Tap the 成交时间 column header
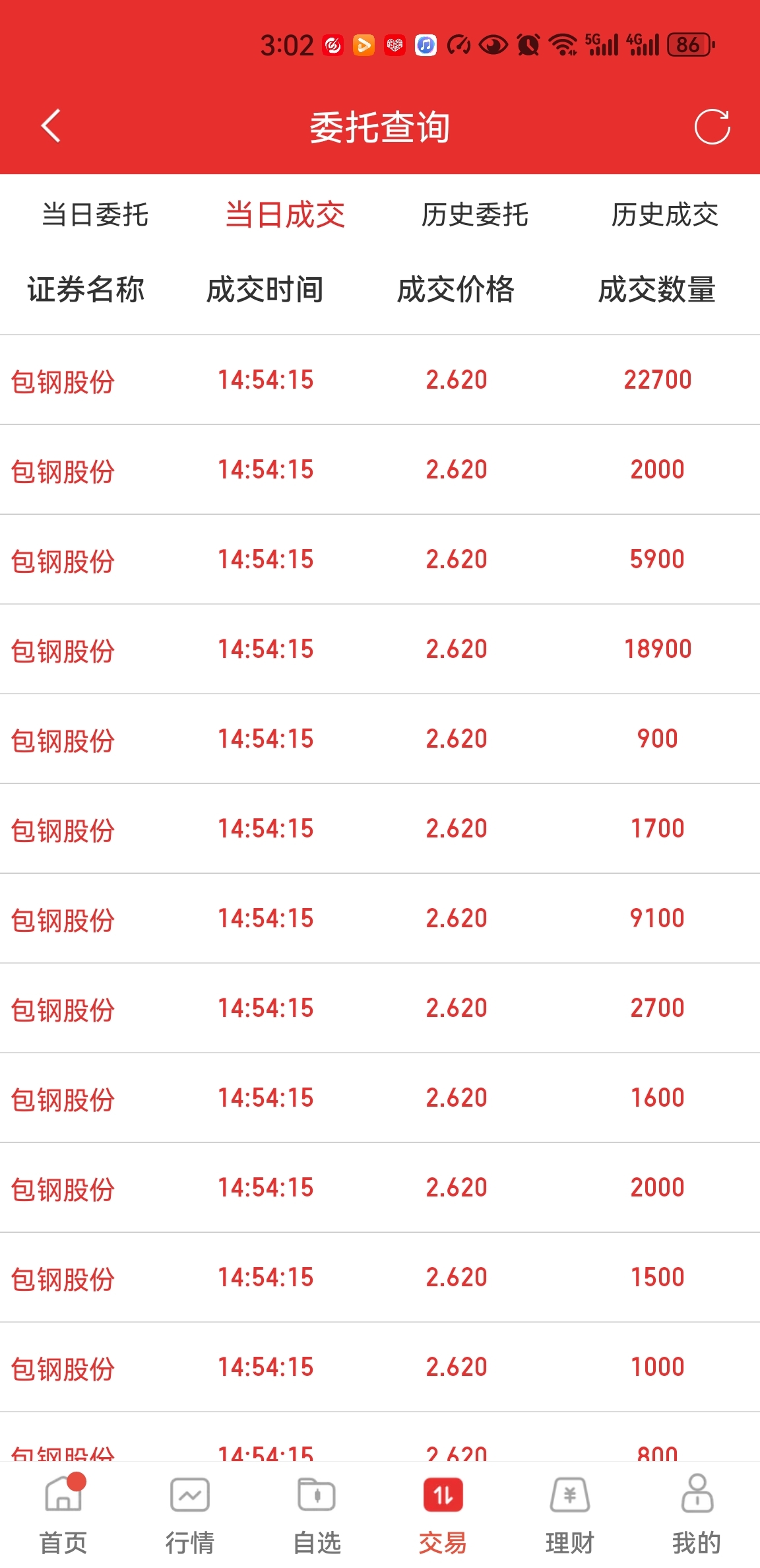 pyautogui.click(x=265, y=289)
